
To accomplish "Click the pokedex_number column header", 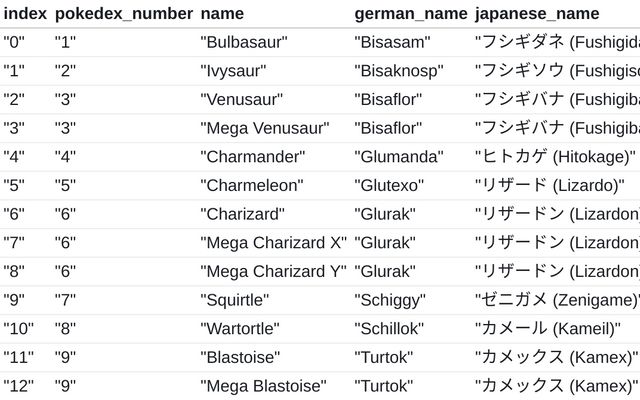I will point(122,13).
